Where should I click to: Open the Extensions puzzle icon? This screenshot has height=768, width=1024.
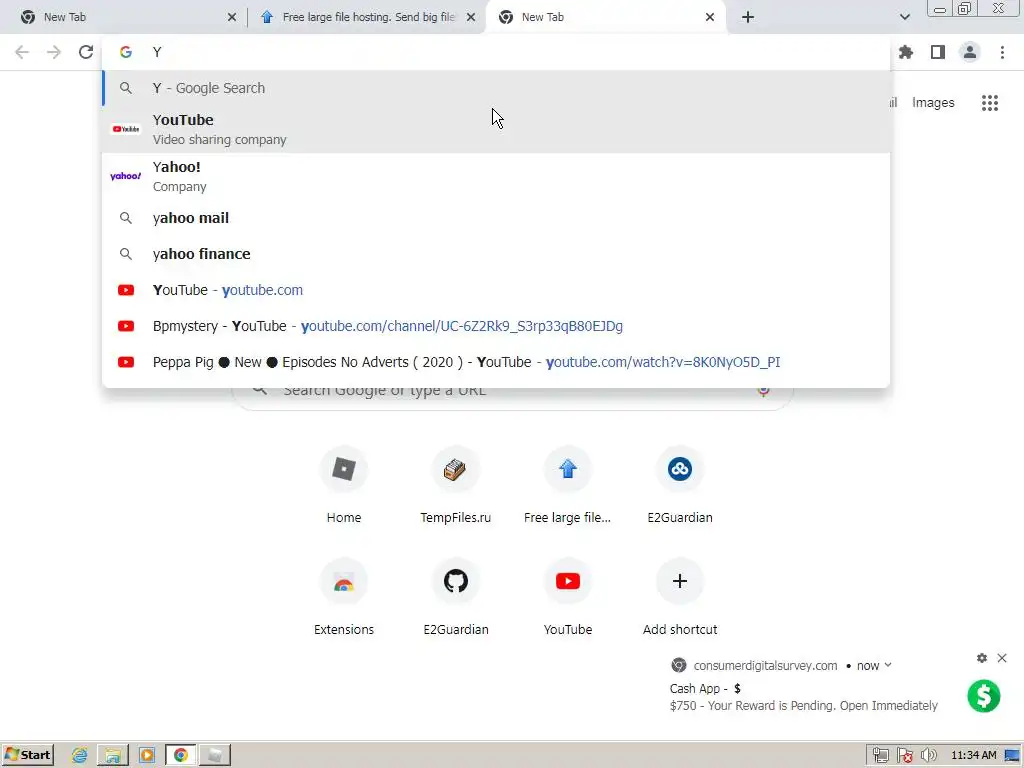(906, 52)
